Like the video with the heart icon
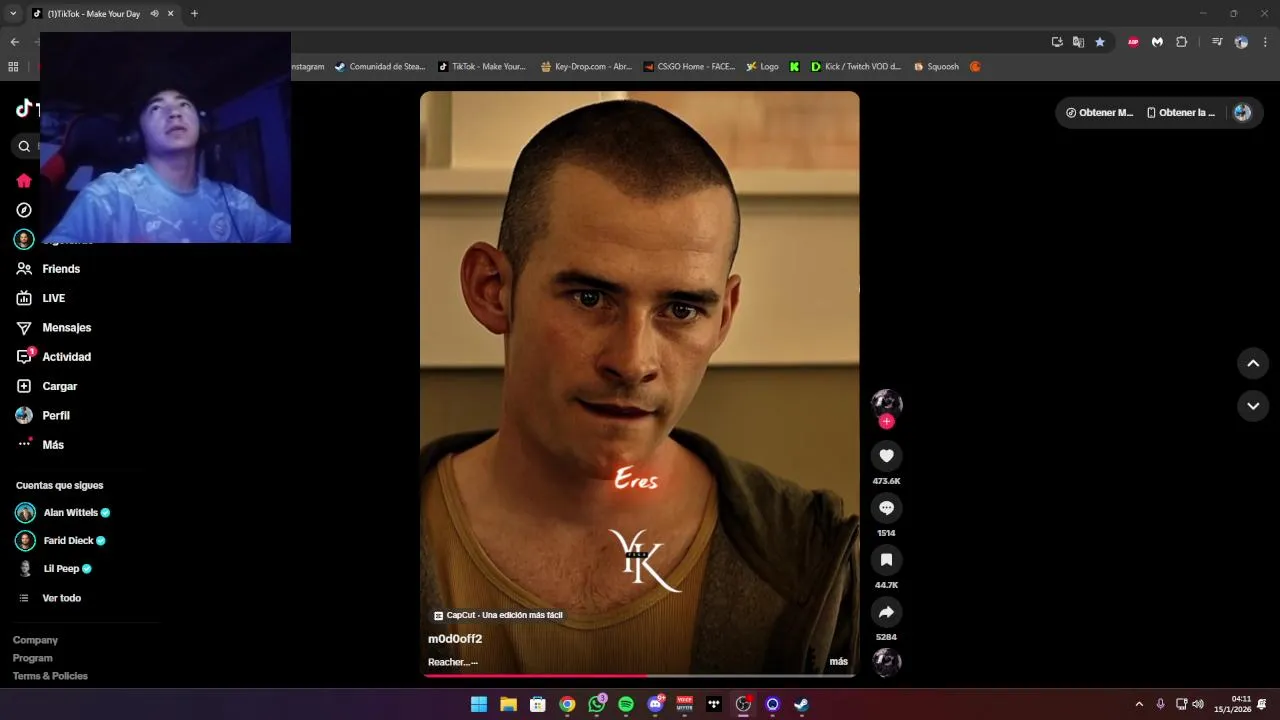This screenshot has width=1280, height=720. [886, 456]
